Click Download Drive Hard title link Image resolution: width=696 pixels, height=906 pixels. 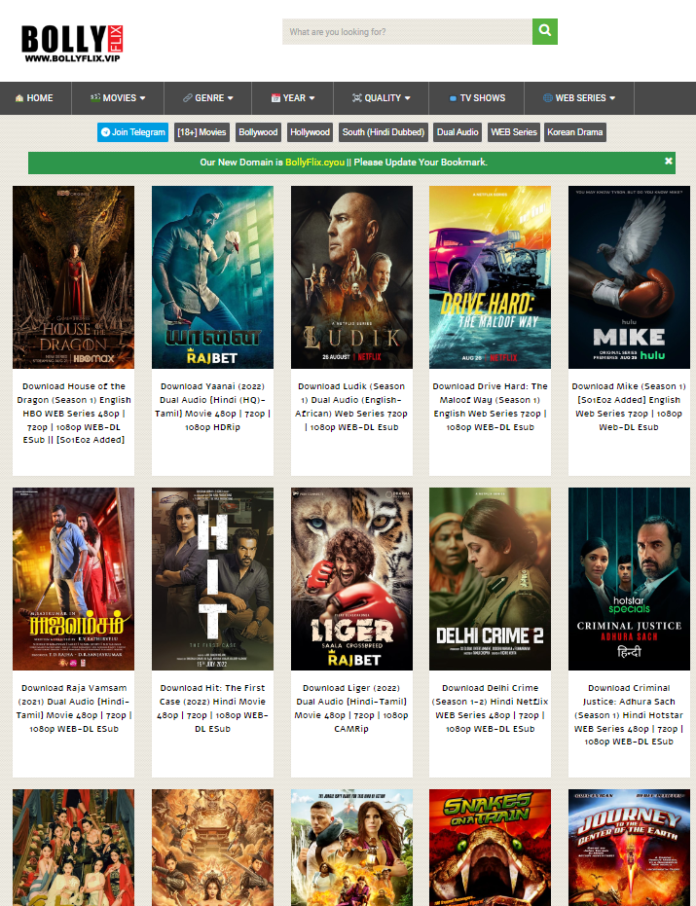490,407
